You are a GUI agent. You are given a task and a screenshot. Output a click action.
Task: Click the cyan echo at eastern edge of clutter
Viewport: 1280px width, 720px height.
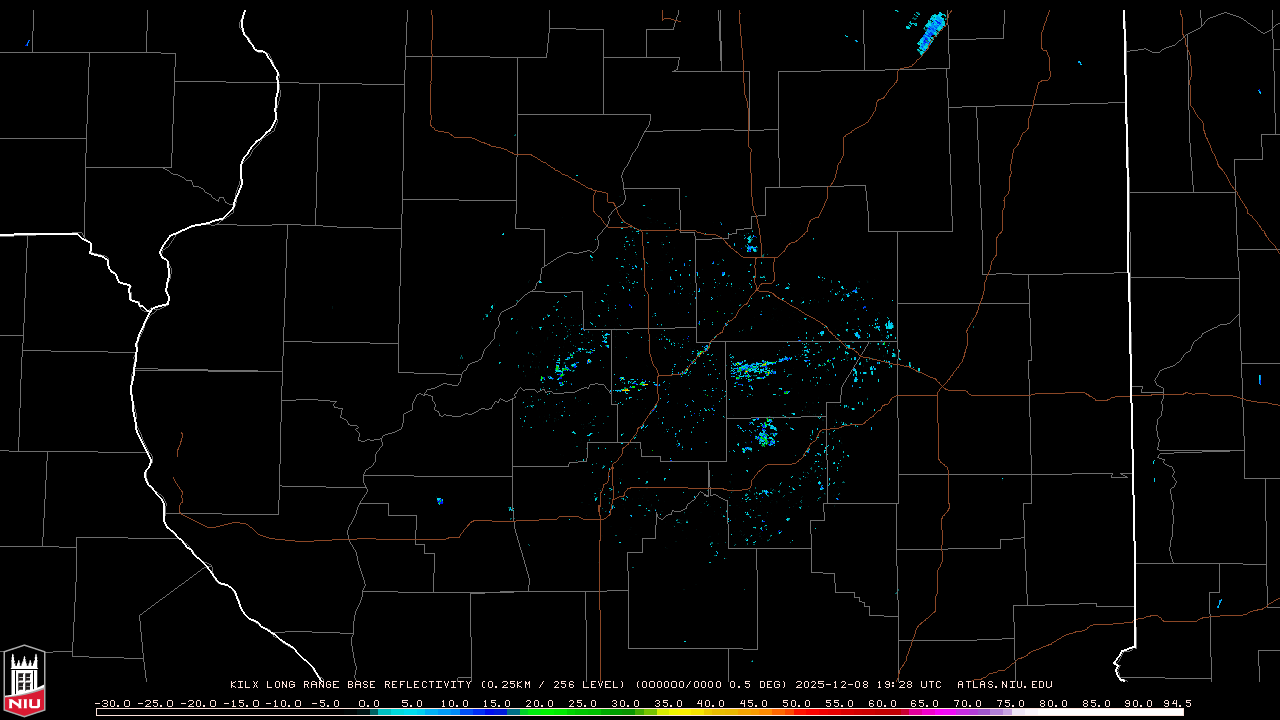point(887,325)
